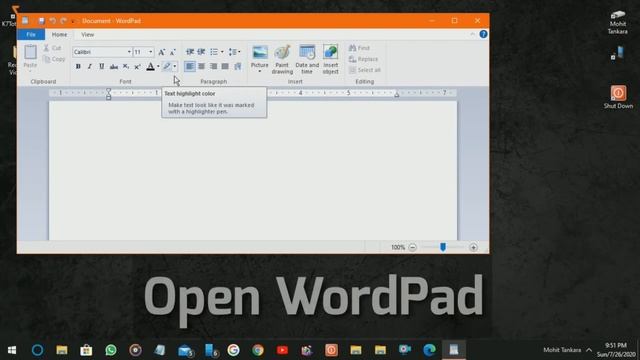Click the zoom in plus button
640x360 pixels.
pos(473,247)
